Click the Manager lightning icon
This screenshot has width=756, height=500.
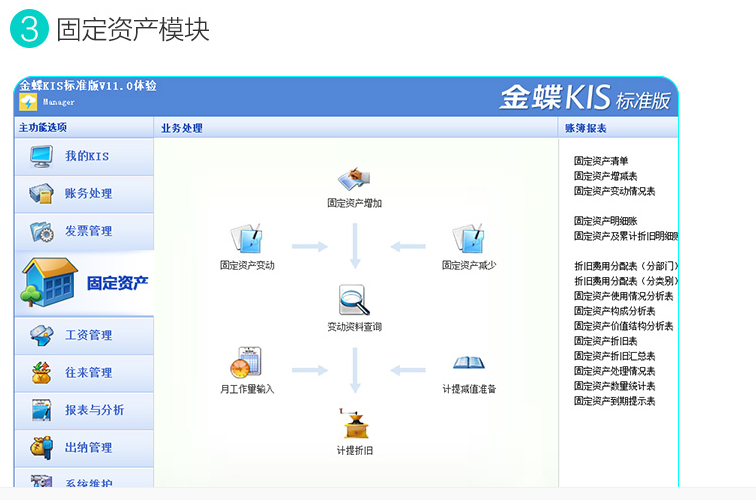[28, 102]
